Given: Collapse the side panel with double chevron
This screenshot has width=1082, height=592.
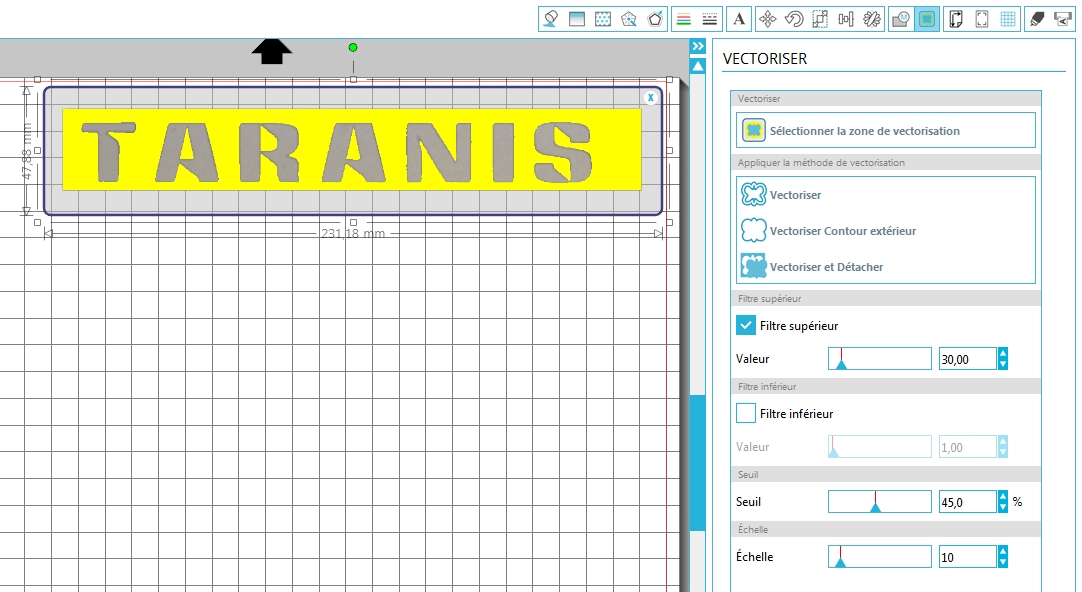Looking at the screenshot, I should tap(698, 46).
